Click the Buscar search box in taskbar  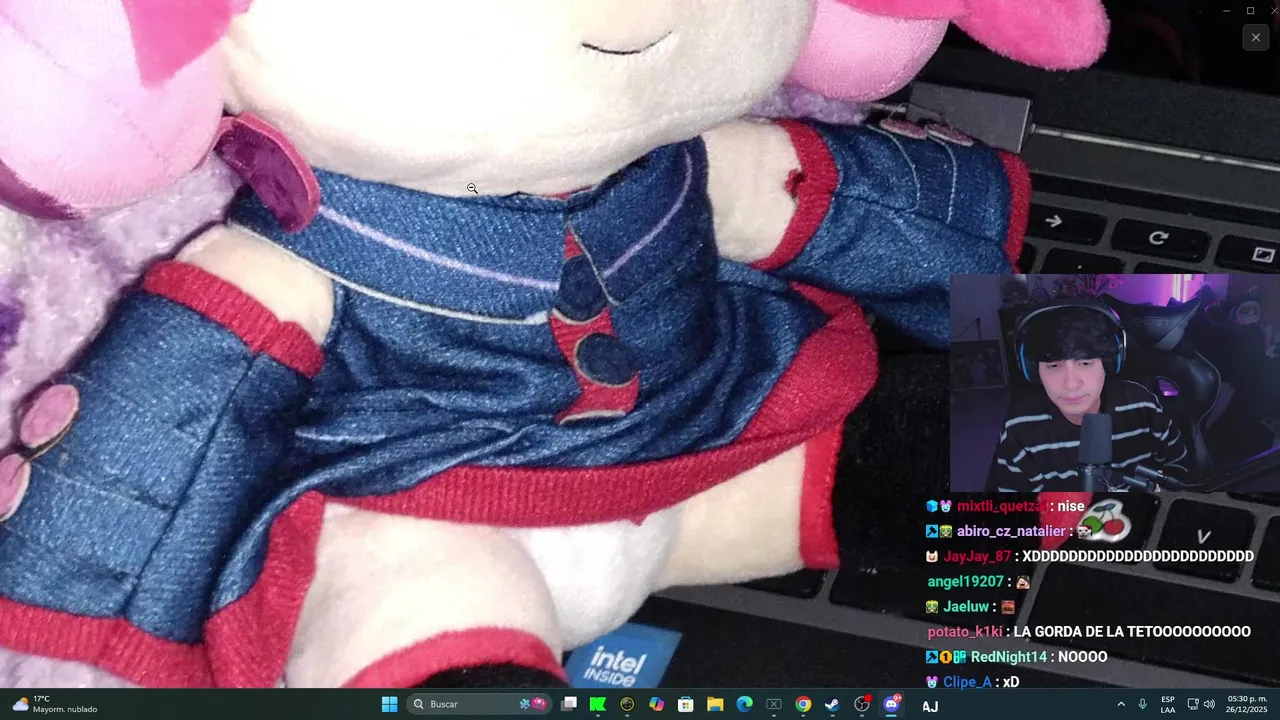coord(479,704)
